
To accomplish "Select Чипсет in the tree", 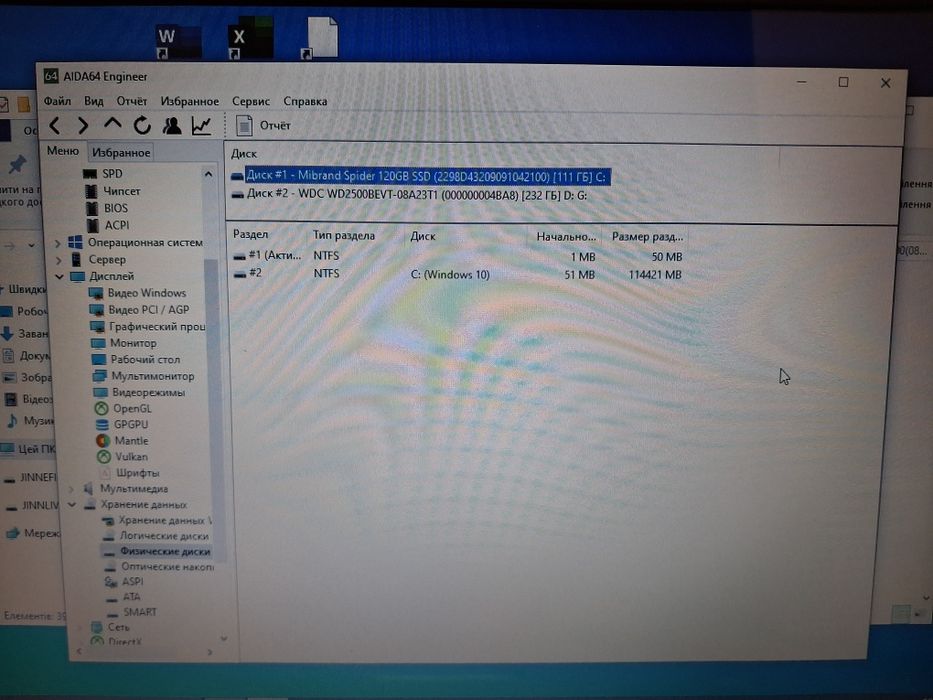I will coord(121,191).
